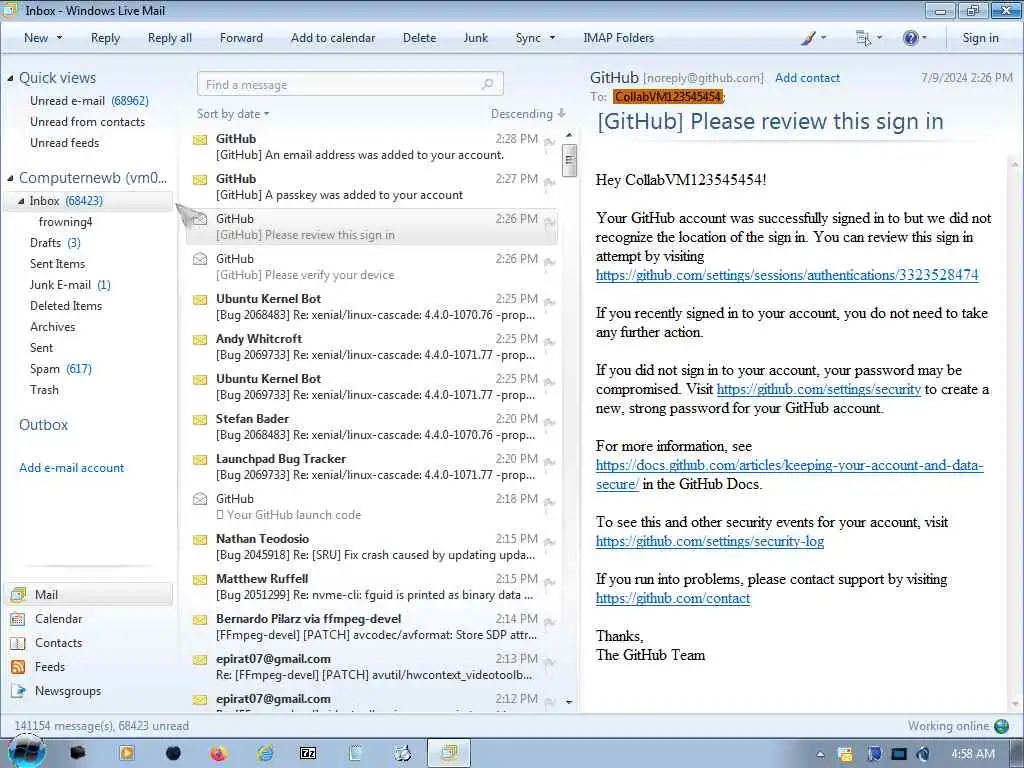The height and width of the screenshot is (768, 1024).
Task: Open the paintbrush color scheme menu
Action: [813, 38]
